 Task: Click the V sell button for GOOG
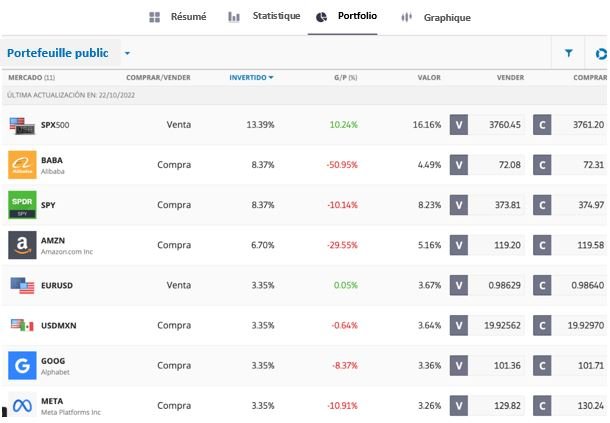[x=459, y=365]
